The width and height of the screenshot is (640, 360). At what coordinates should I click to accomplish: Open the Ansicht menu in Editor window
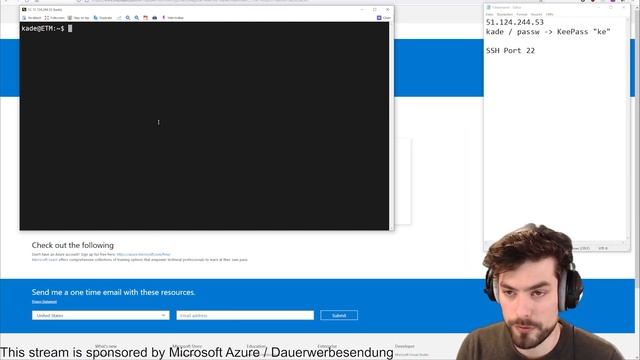tap(536, 14)
